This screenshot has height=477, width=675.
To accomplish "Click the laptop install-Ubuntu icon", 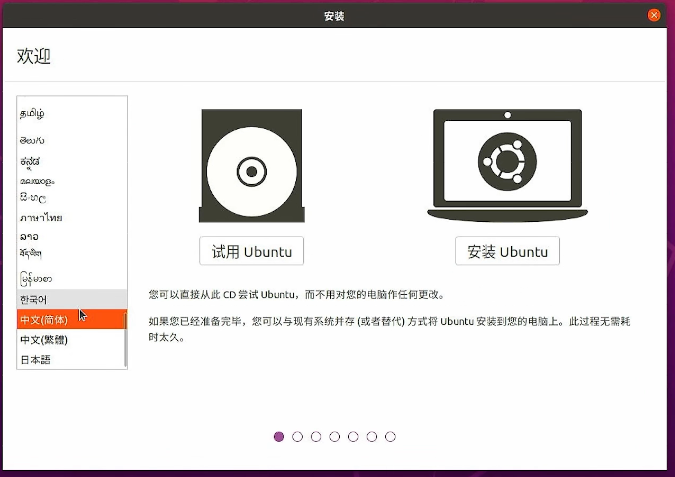I will pyautogui.click(x=508, y=166).
